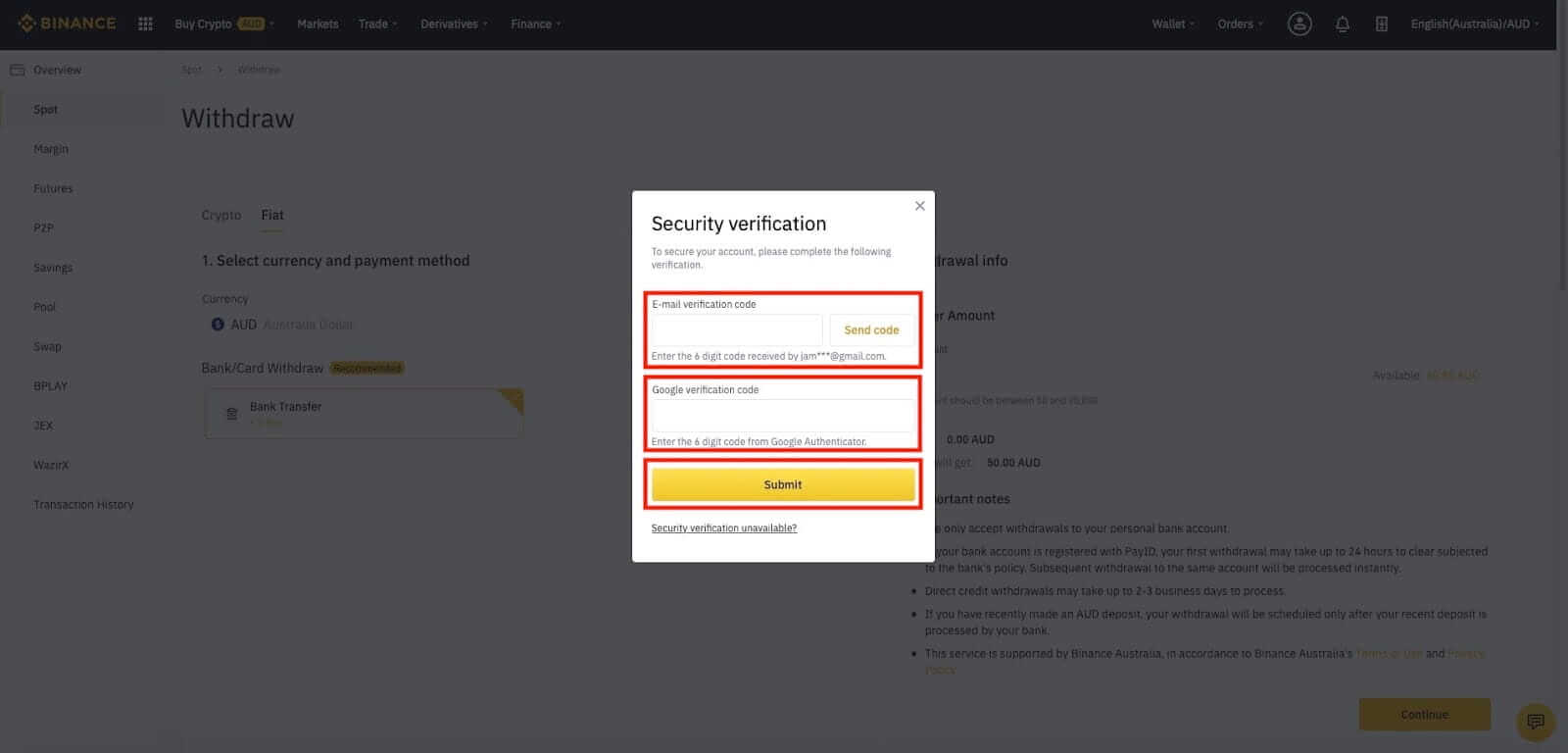Click the Send code button
1568x753 pixels.
(x=871, y=330)
